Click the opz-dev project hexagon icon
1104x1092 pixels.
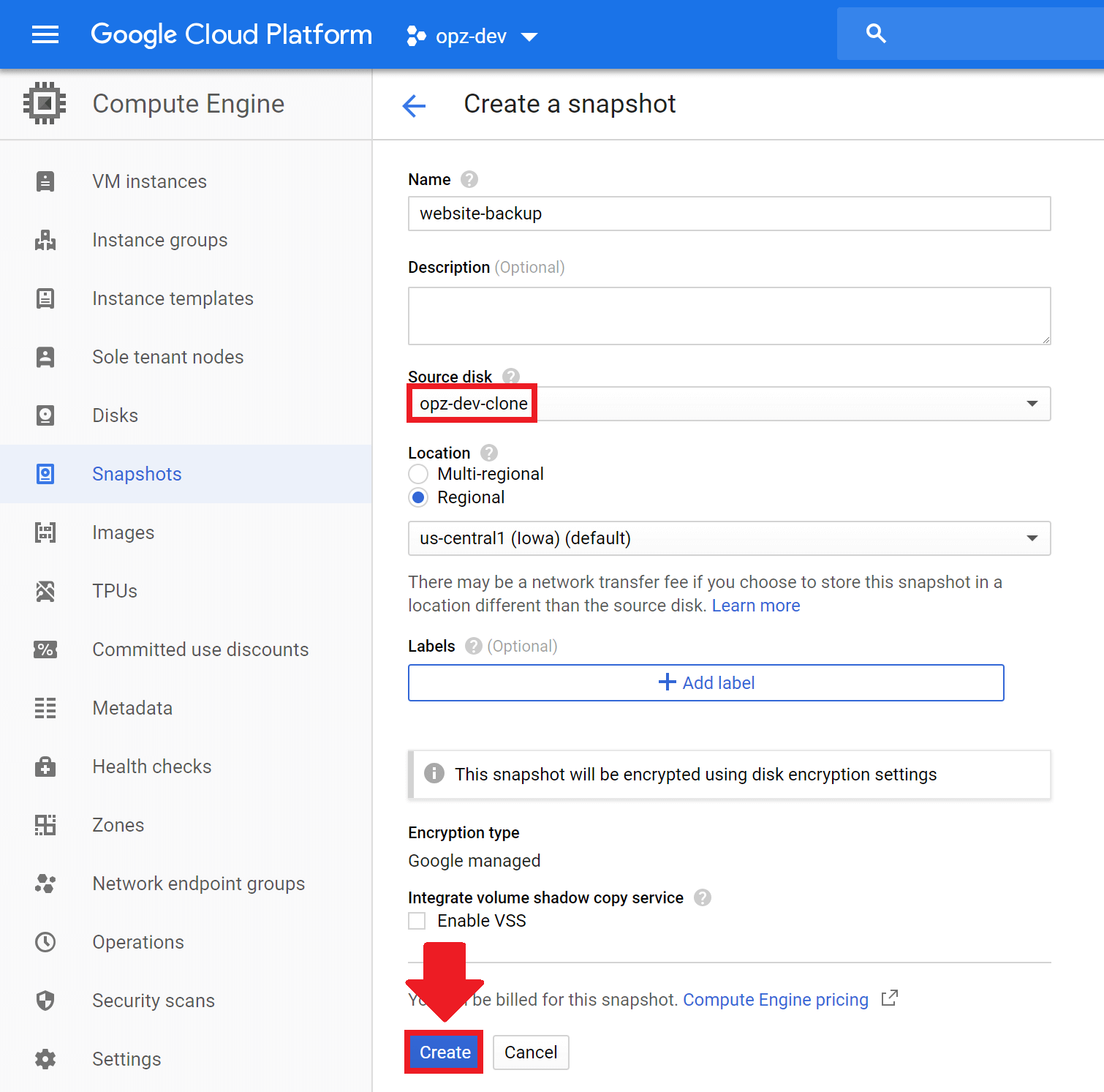click(x=416, y=36)
